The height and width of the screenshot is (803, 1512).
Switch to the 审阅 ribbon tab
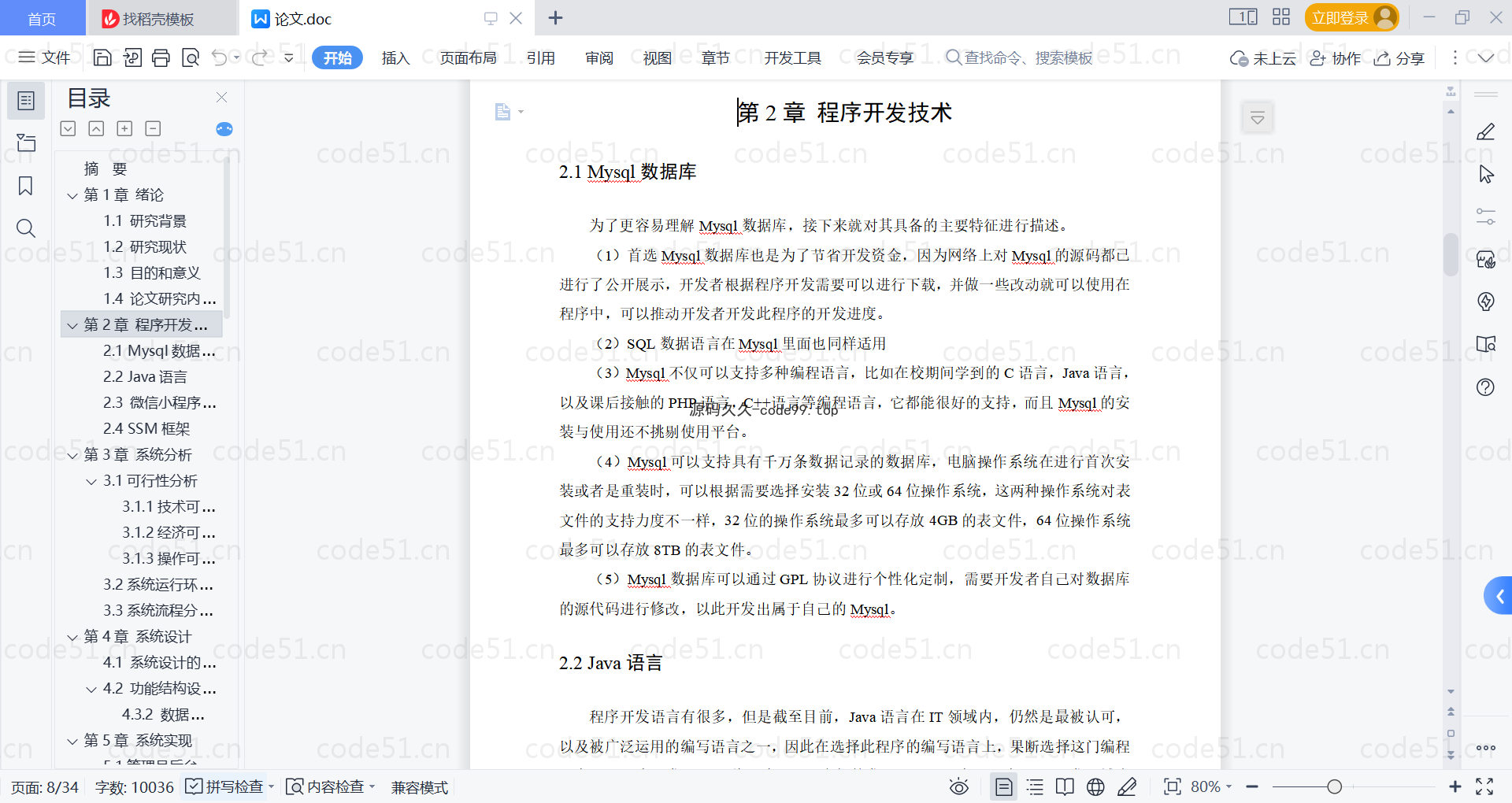(x=599, y=57)
